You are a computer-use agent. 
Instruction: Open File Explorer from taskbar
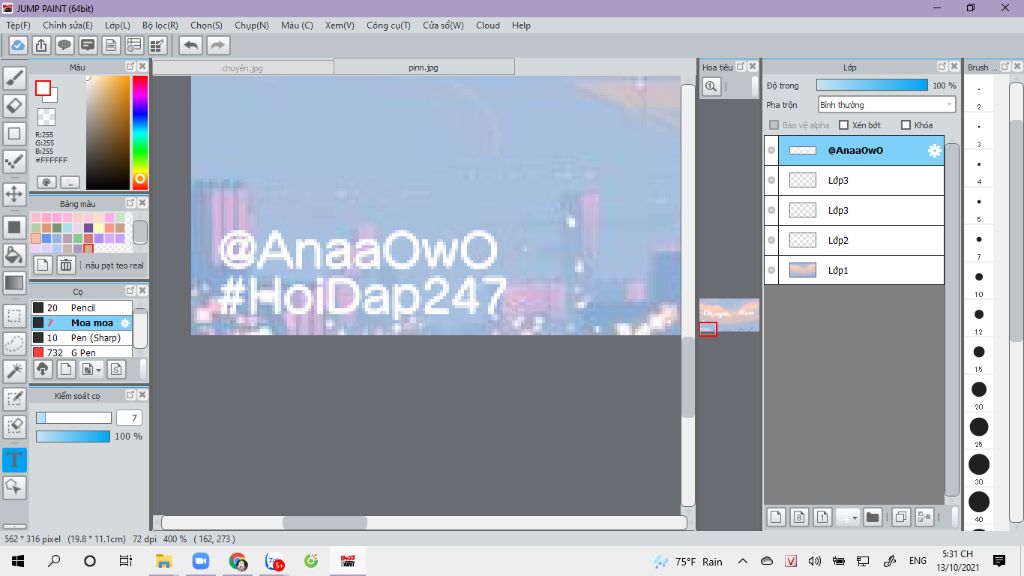(163, 561)
